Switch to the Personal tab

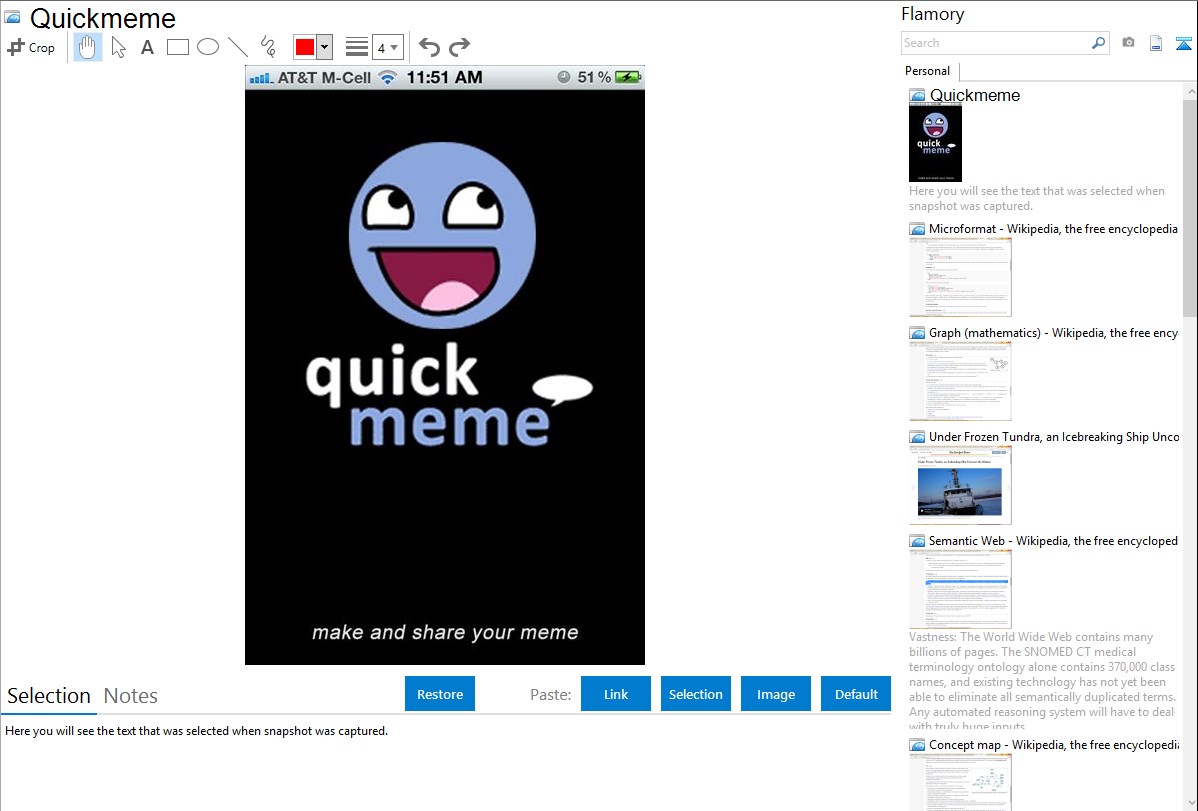pos(928,71)
